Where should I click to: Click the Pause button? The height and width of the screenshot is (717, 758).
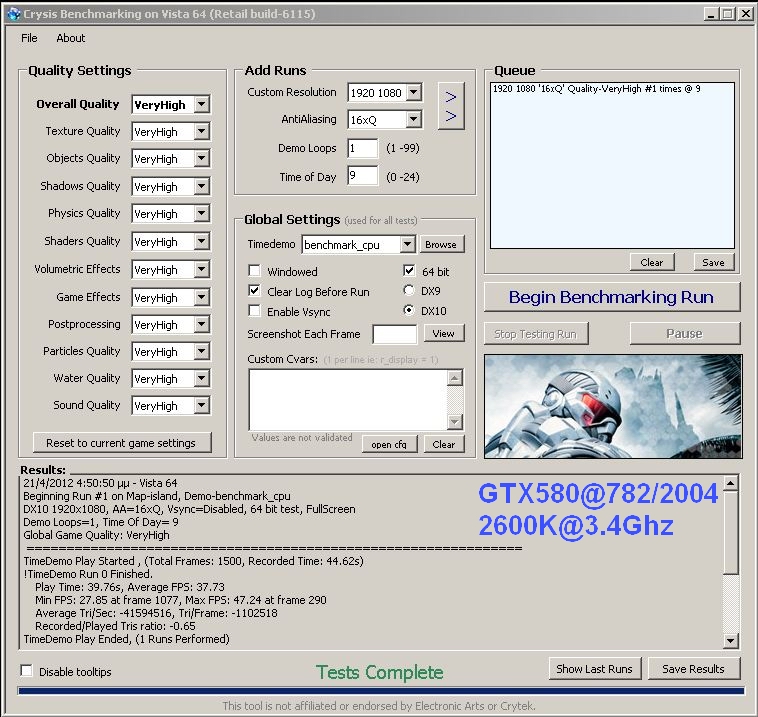pos(685,334)
